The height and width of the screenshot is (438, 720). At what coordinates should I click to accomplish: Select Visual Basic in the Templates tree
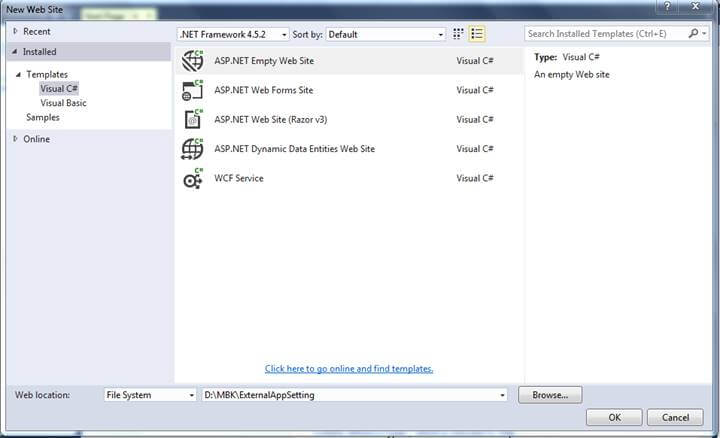63,103
